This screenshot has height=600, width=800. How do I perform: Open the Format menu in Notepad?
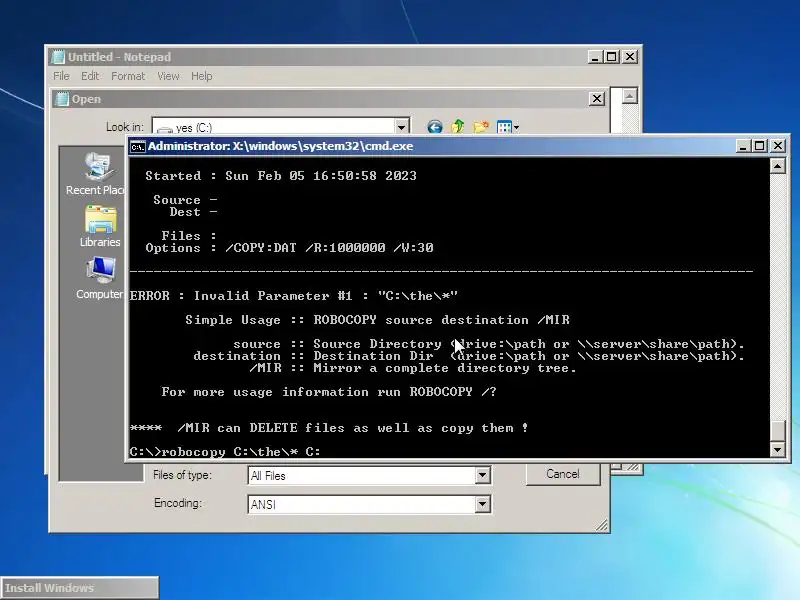(128, 76)
